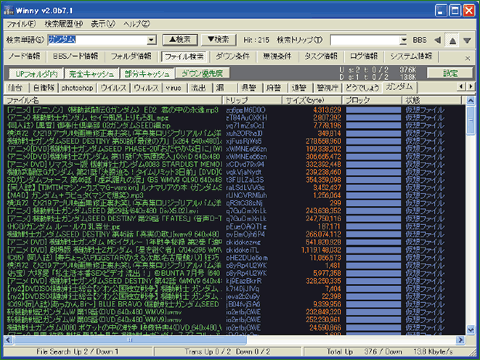The height and width of the screenshot is (360, 480).
Task: Click the ▲検索 button
Action: (180, 40)
